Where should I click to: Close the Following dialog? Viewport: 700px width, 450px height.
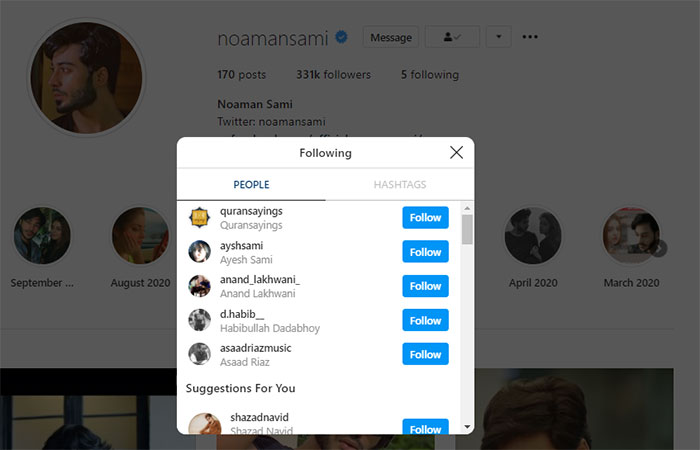pos(456,153)
